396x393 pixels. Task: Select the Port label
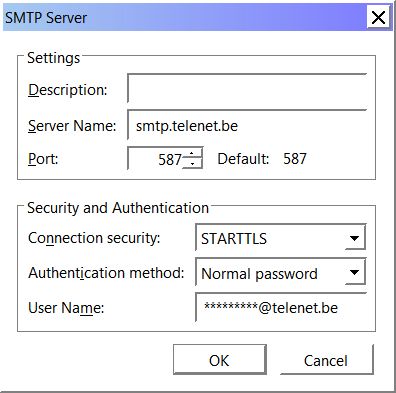[43, 159]
